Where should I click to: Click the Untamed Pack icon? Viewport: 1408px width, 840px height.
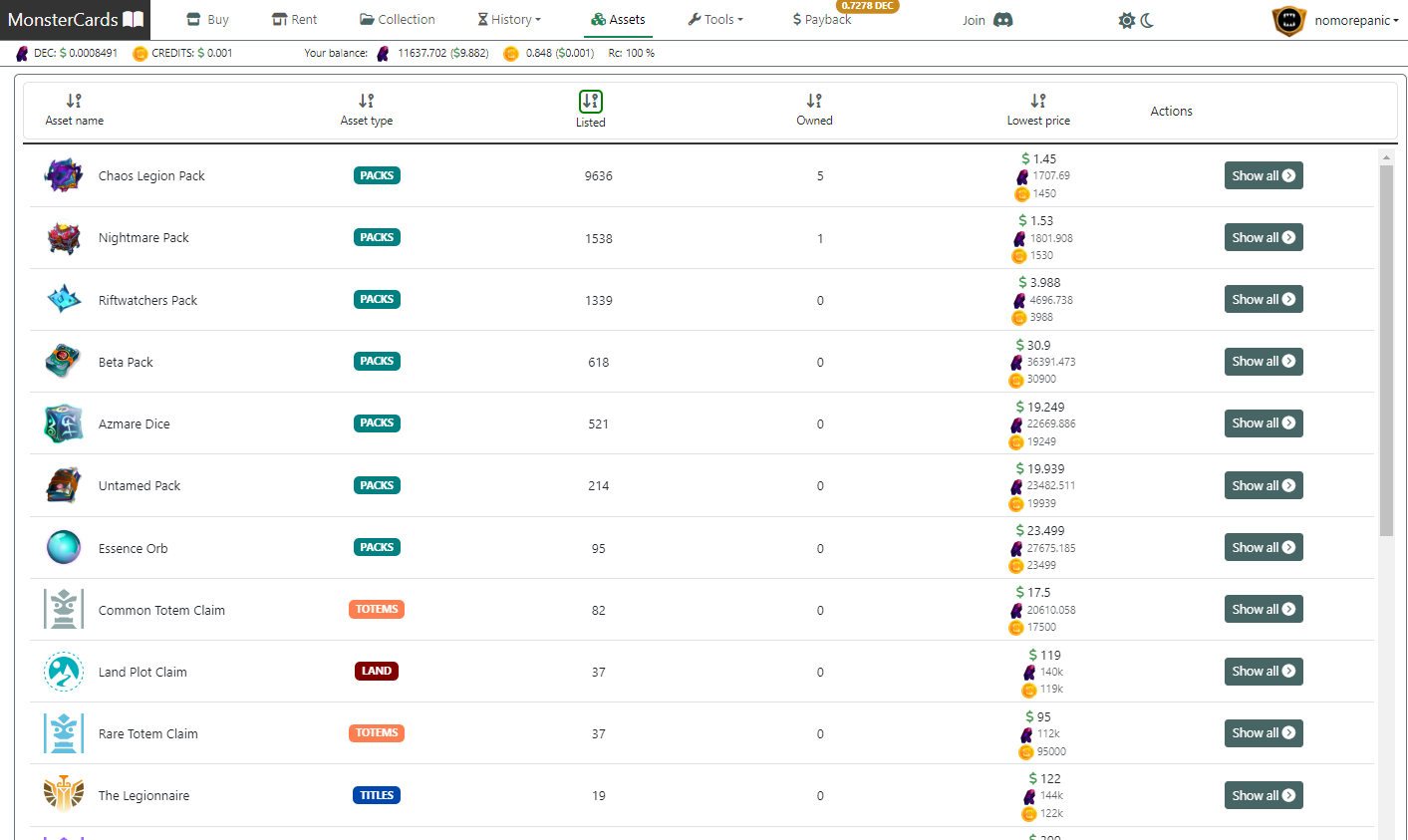point(64,485)
